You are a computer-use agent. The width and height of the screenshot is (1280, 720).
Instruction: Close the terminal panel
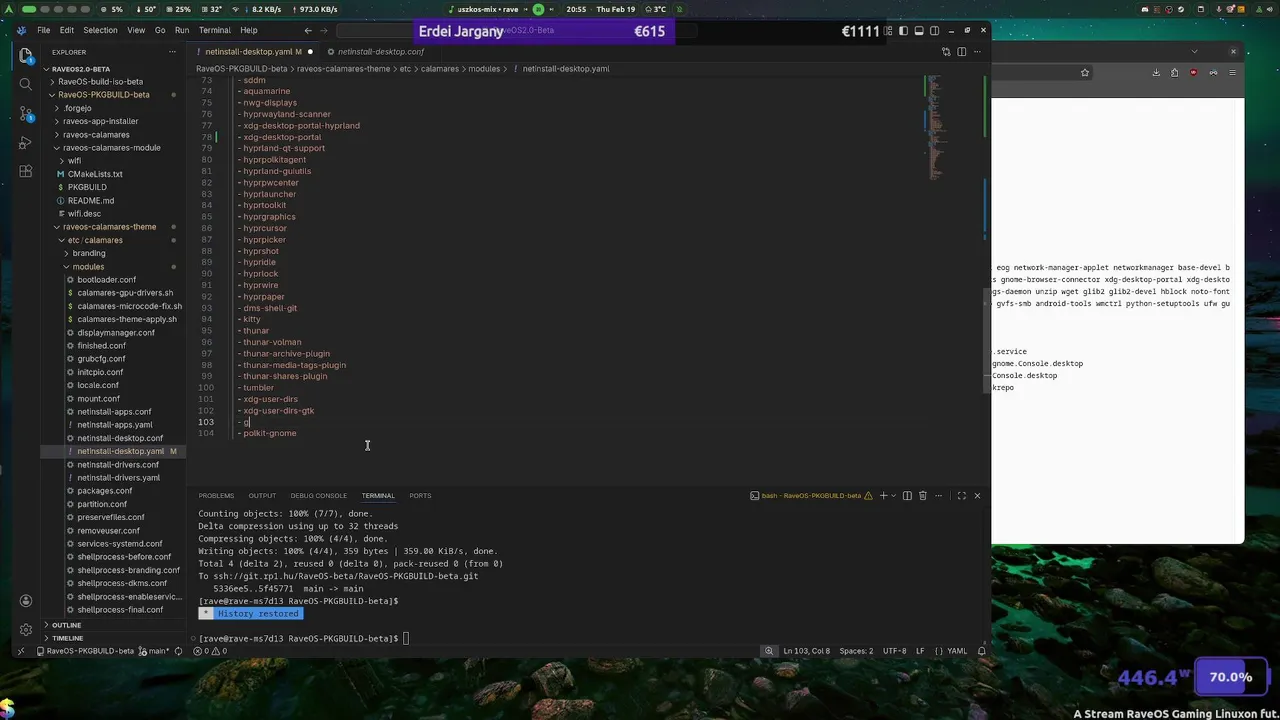pyautogui.click(x=977, y=496)
